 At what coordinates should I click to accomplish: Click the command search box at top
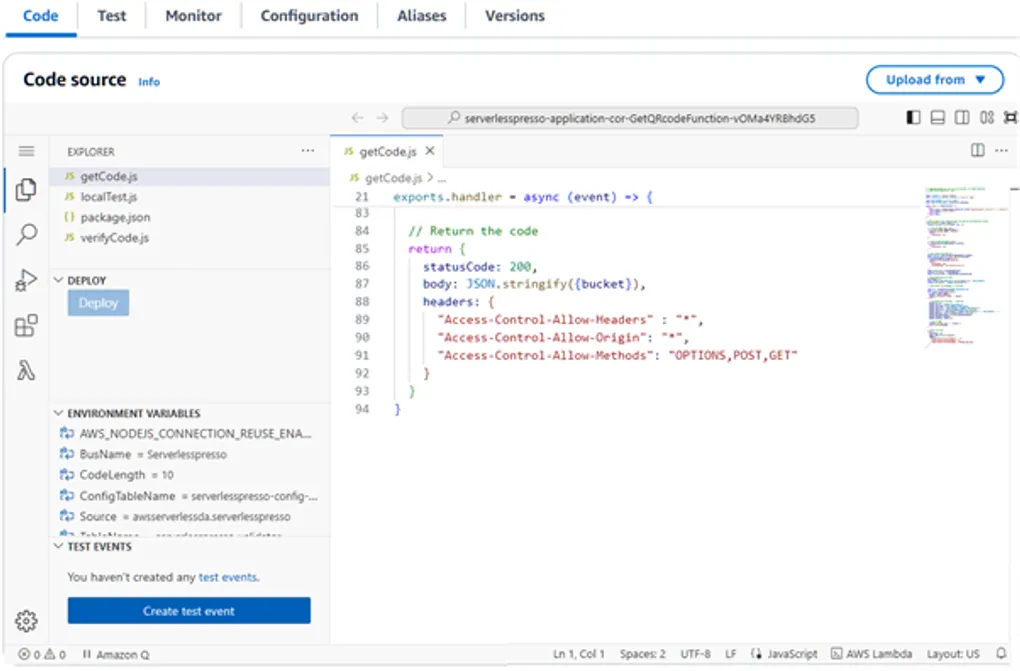[x=630, y=118]
